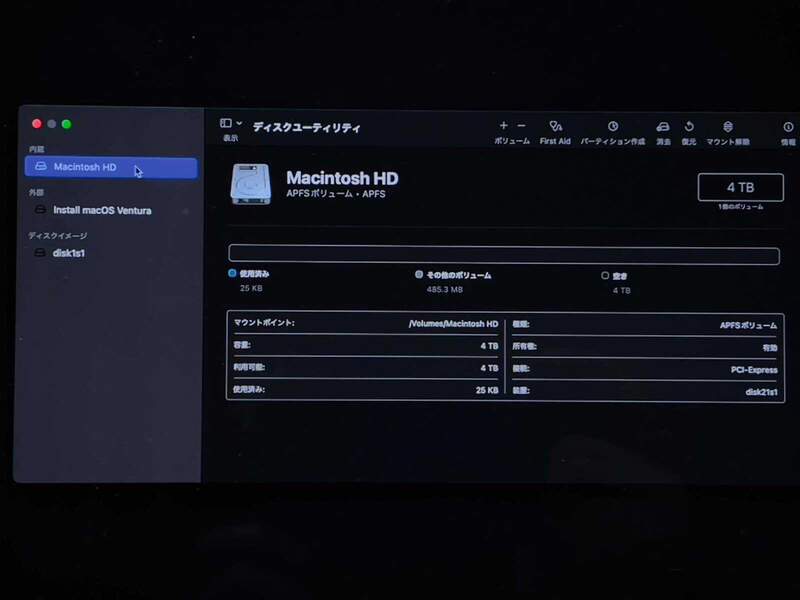Screen dimensions: 800x600
Task: Click the PCI-Express connection value
Action: (x=754, y=370)
